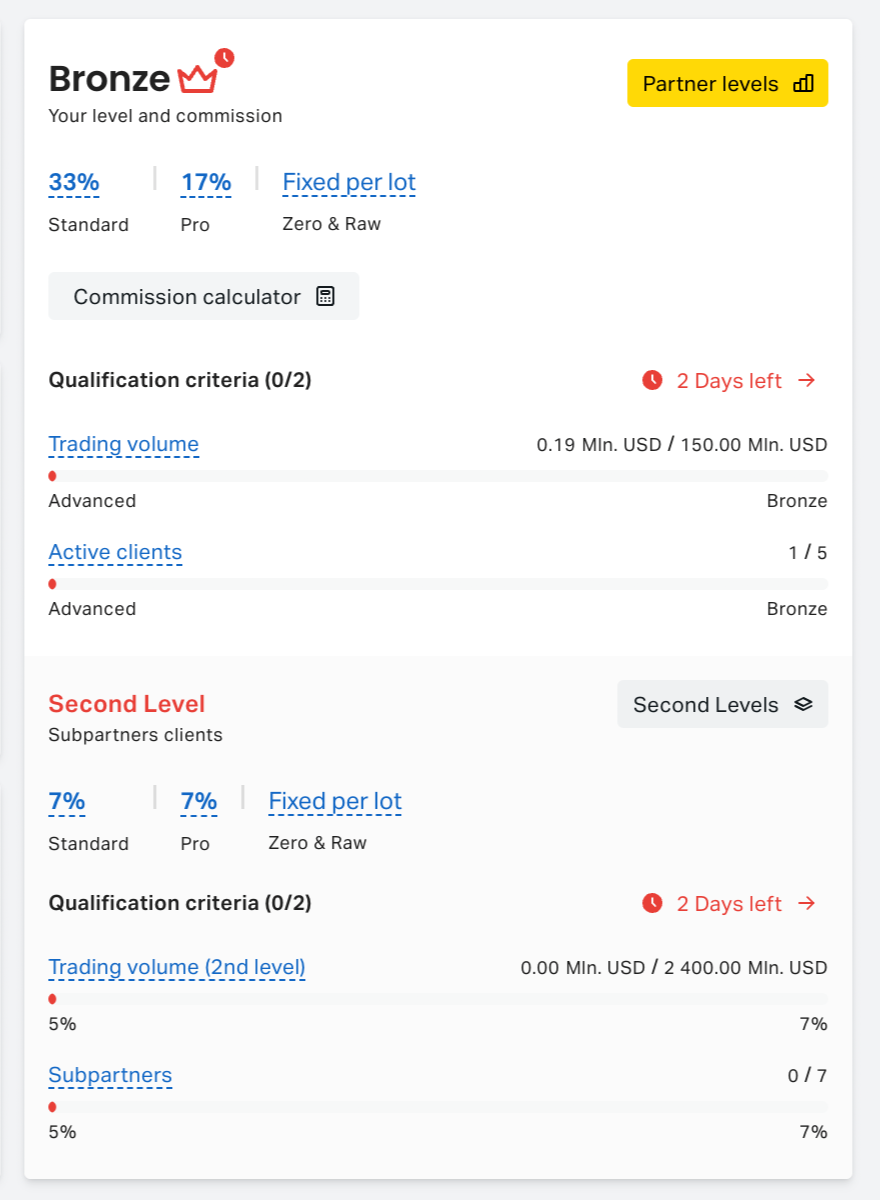Click the arrow beside Second Level days left

pyautogui.click(x=807, y=903)
